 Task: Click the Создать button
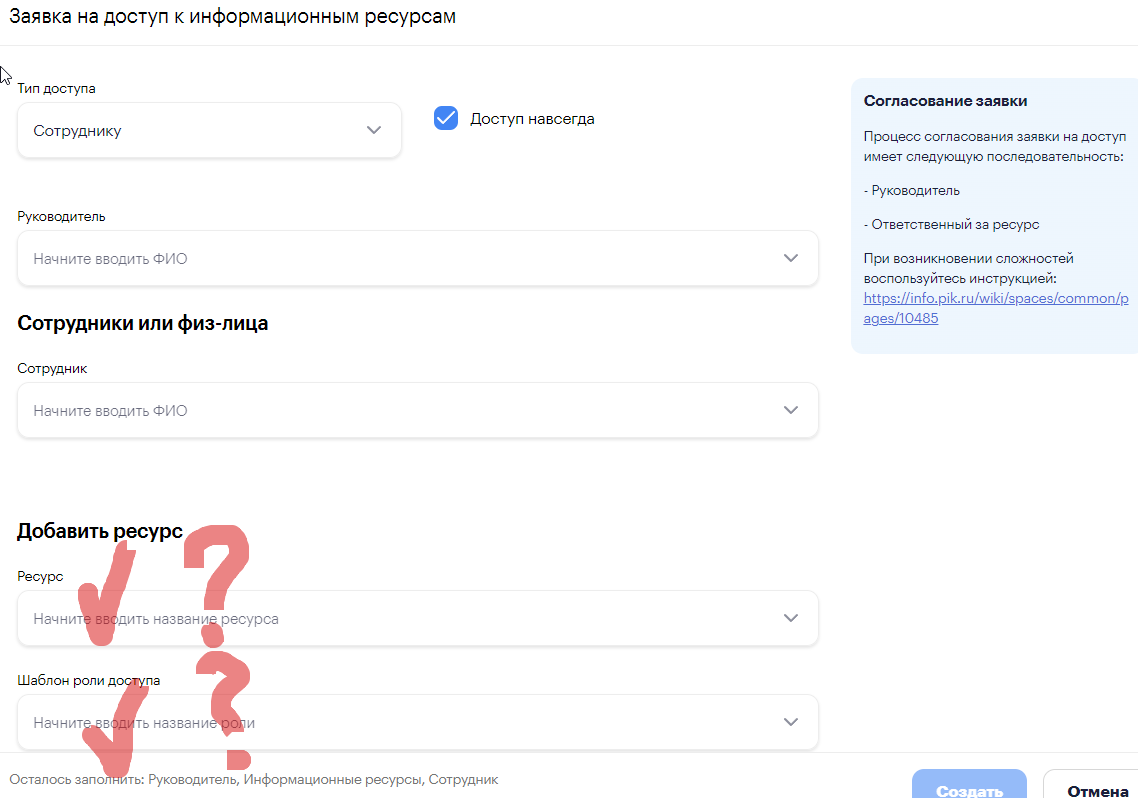(970, 787)
